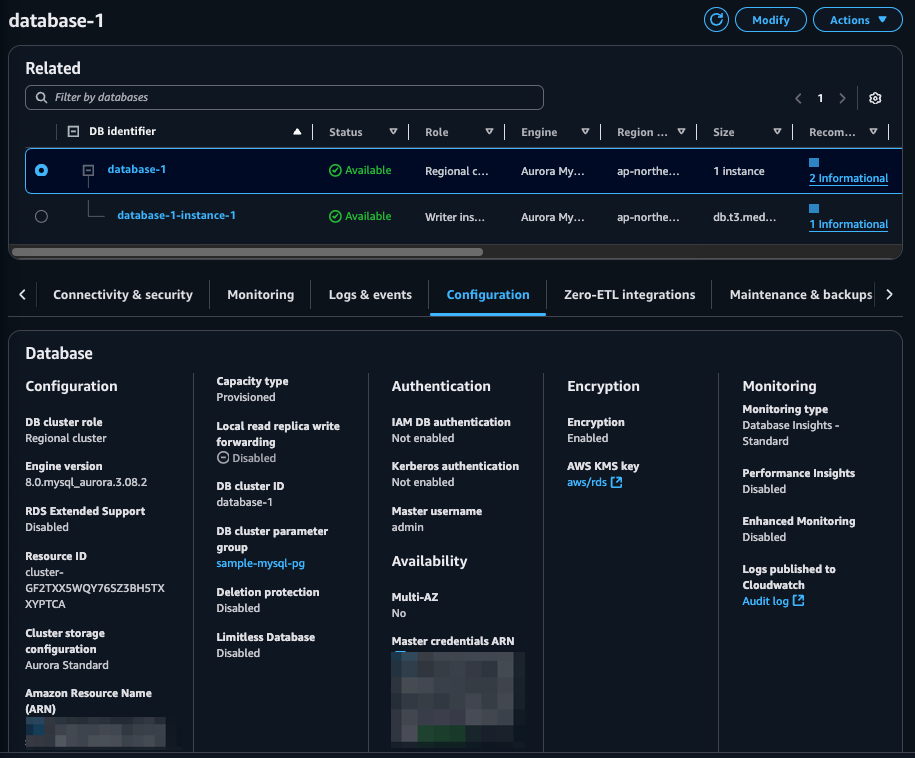Sort the Size column
Screen dimensions: 915x758
click(777, 132)
